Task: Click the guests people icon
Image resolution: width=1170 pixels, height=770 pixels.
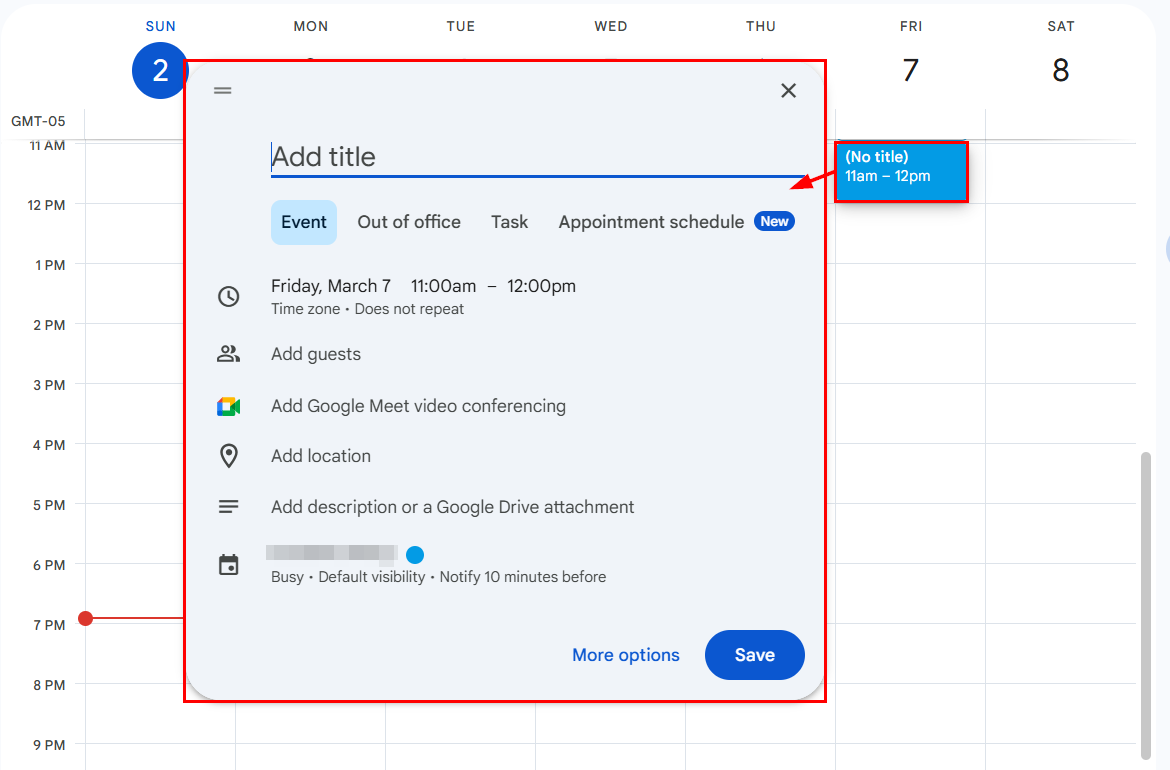Action: (x=228, y=354)
